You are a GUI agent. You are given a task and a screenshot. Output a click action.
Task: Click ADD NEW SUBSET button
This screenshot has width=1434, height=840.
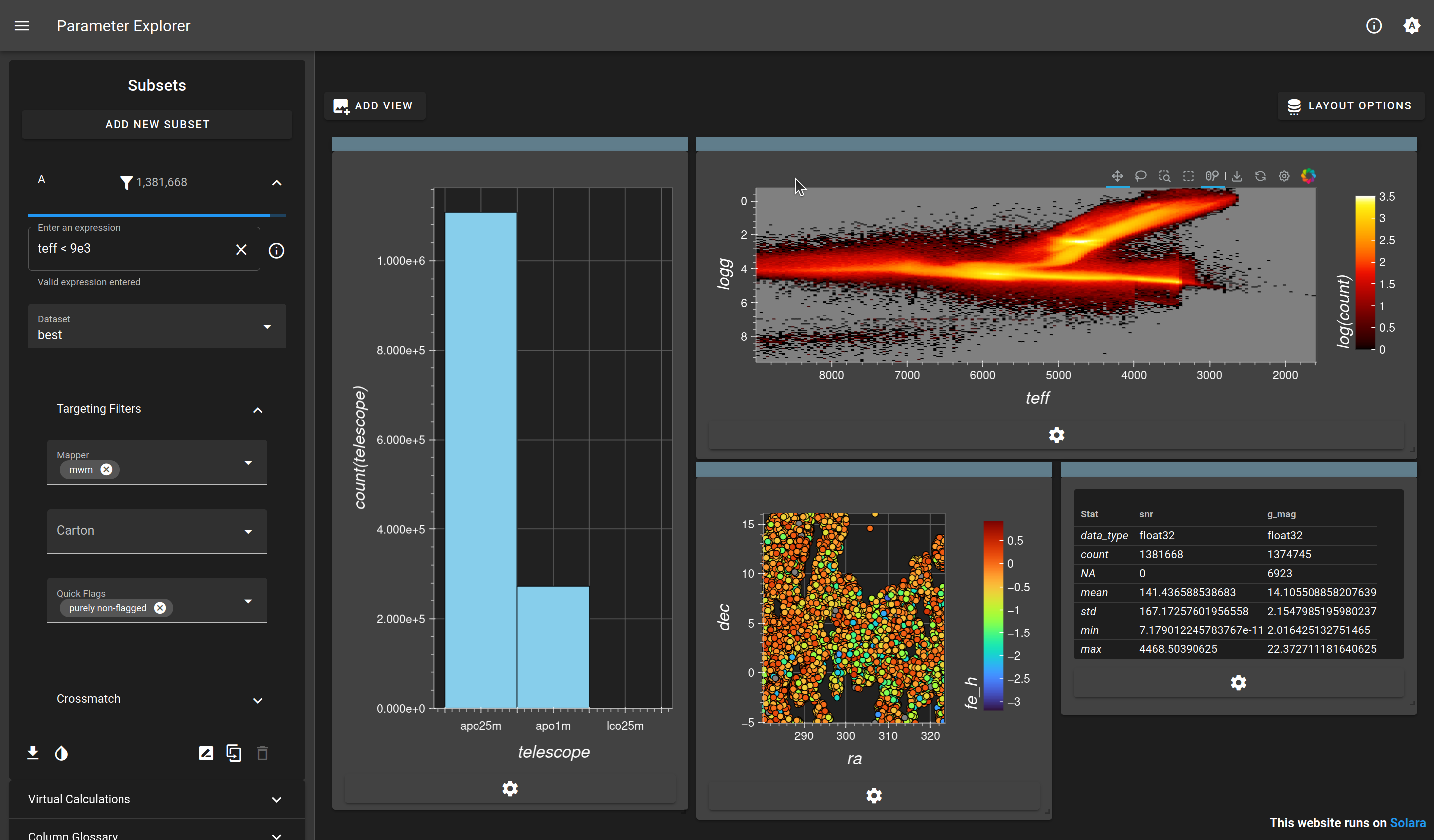click(157, 124)
